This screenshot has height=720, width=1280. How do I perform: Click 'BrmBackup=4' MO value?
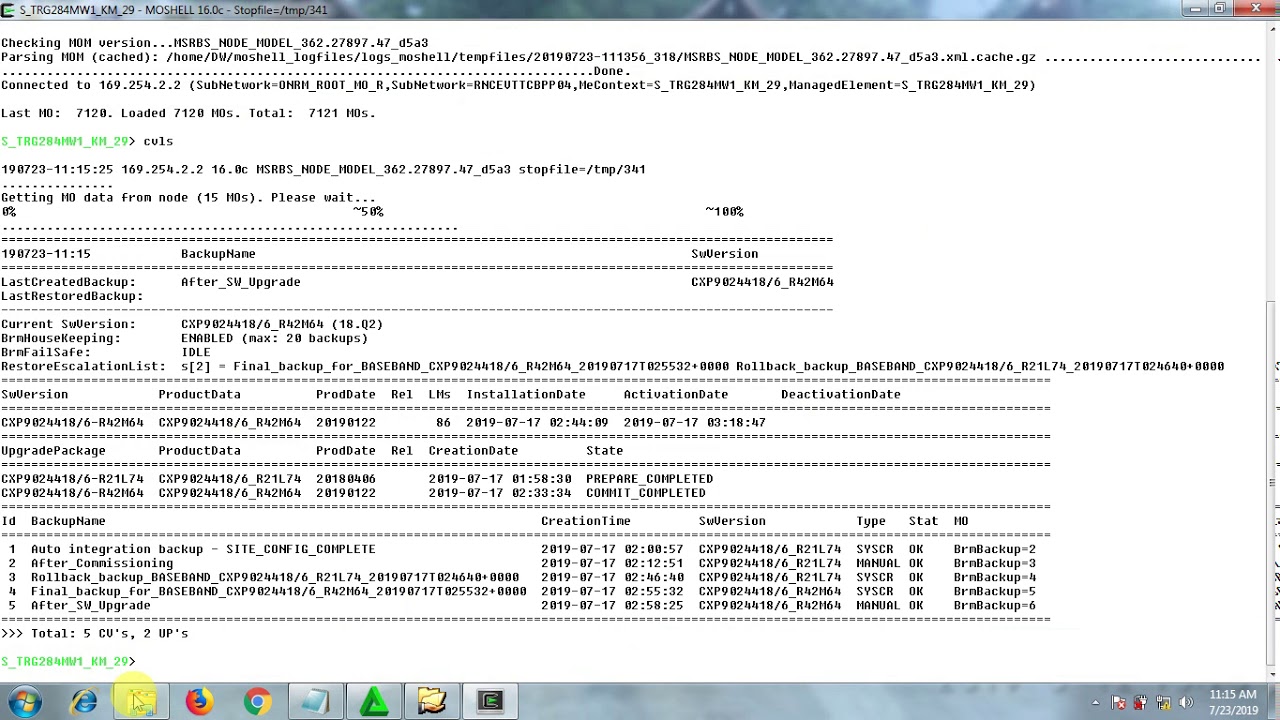(994, 577)
